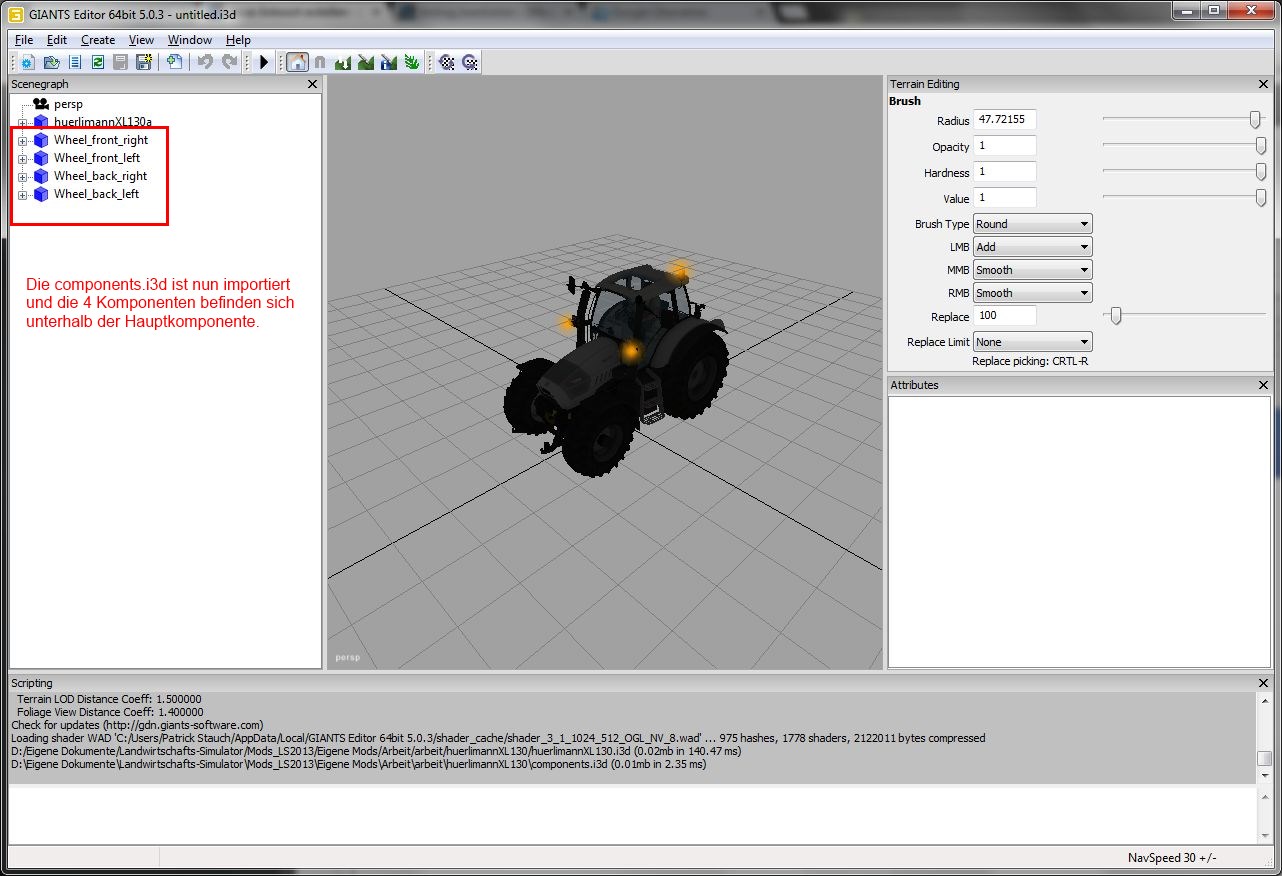Close the Terrain Editing panel
The height and width of the screenshot is (876, 1282).
[x=1264, y=85]
